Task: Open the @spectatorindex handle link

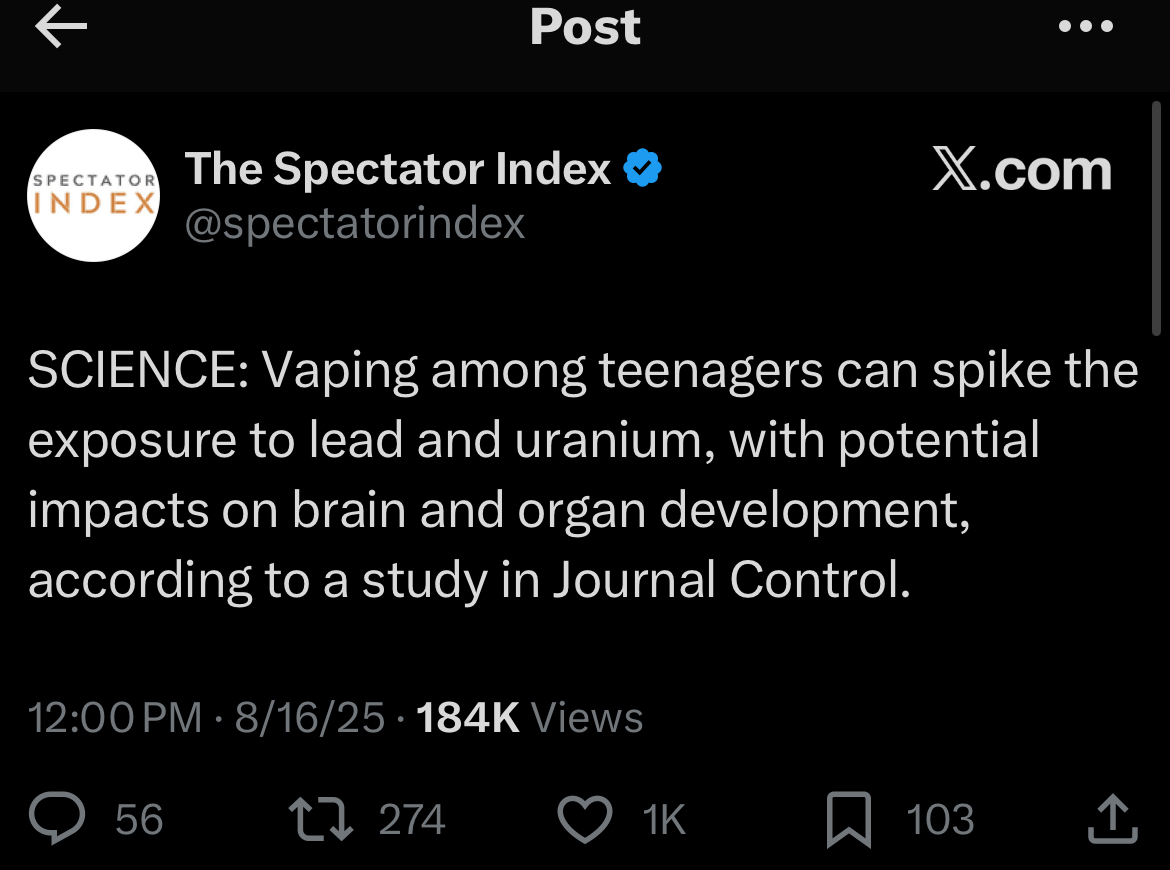Action: tap(355, 223)
